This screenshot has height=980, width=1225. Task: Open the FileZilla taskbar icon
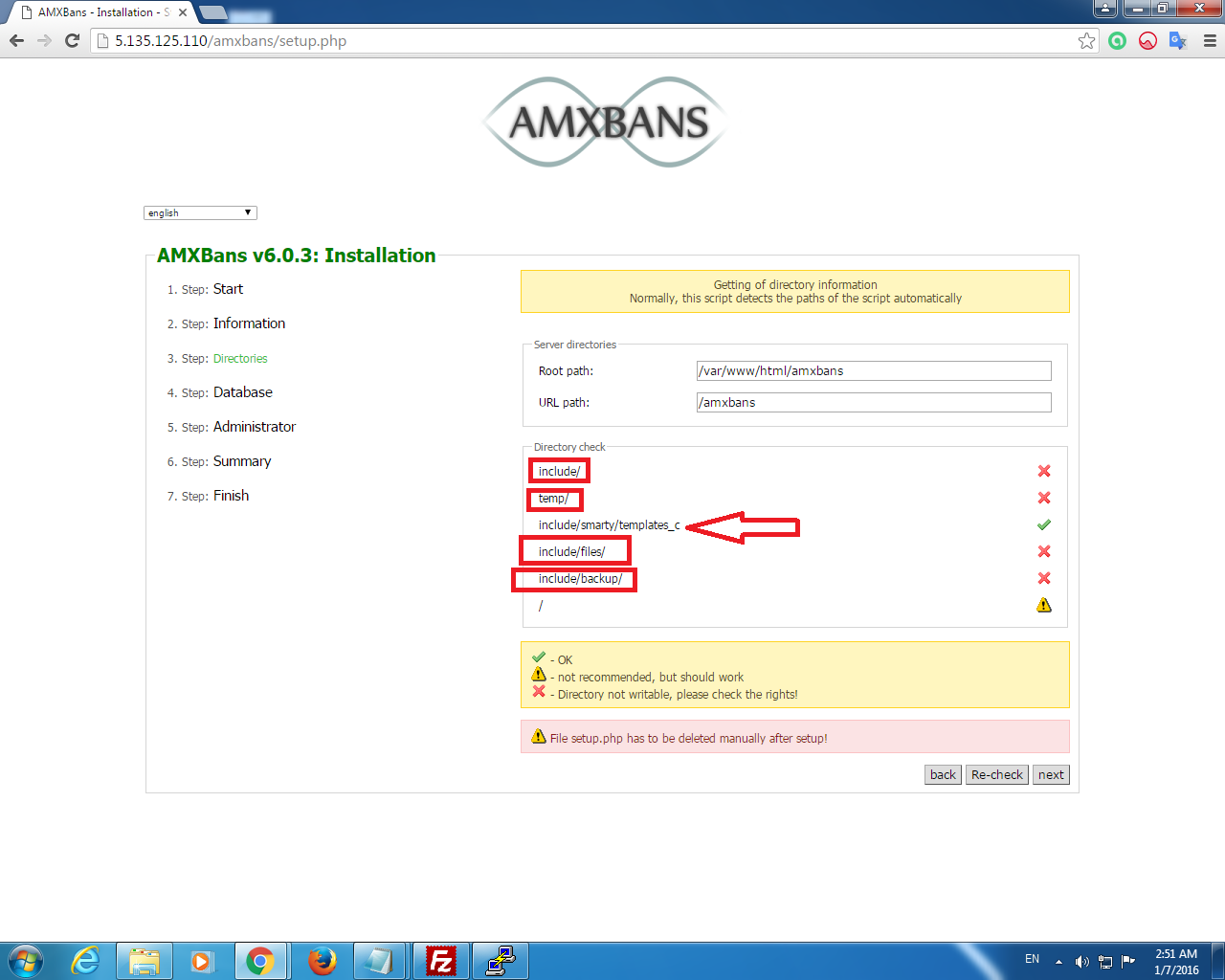441,961
